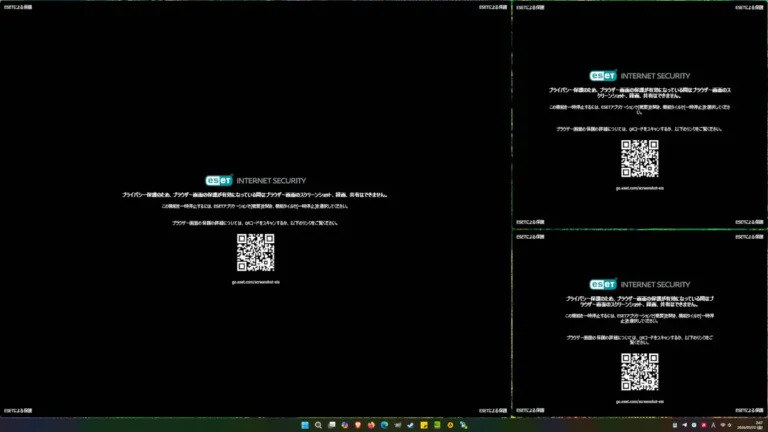Open the blue checkmark app in taskbar

tap(410, 425)
